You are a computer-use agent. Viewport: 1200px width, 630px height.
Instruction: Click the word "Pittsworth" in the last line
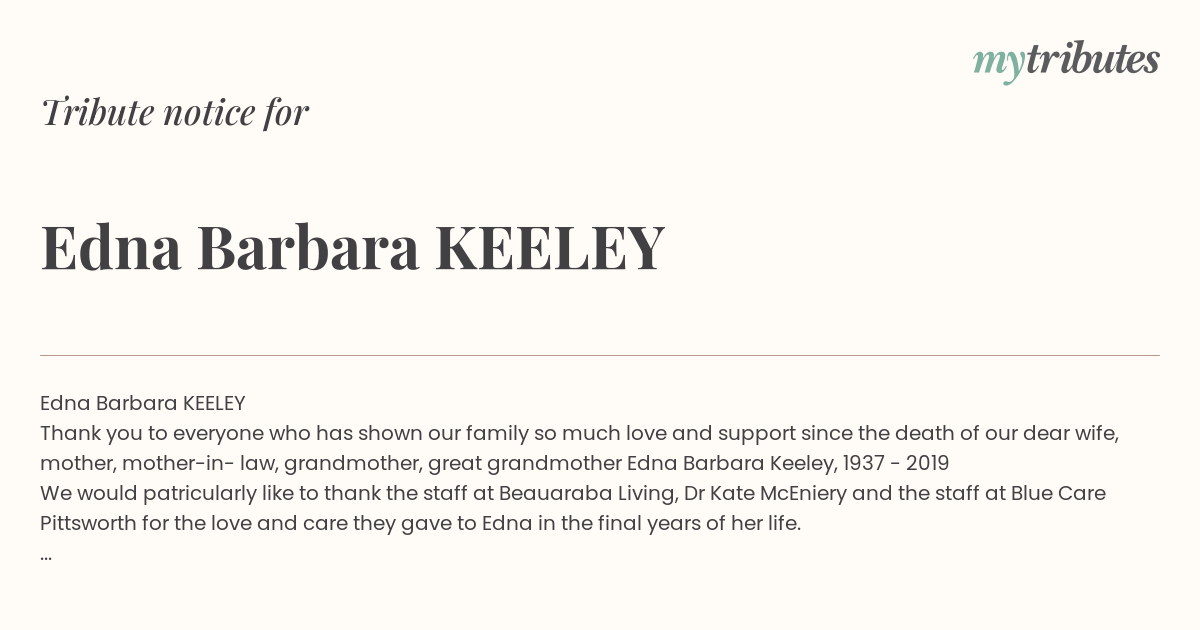pos(89,523)
